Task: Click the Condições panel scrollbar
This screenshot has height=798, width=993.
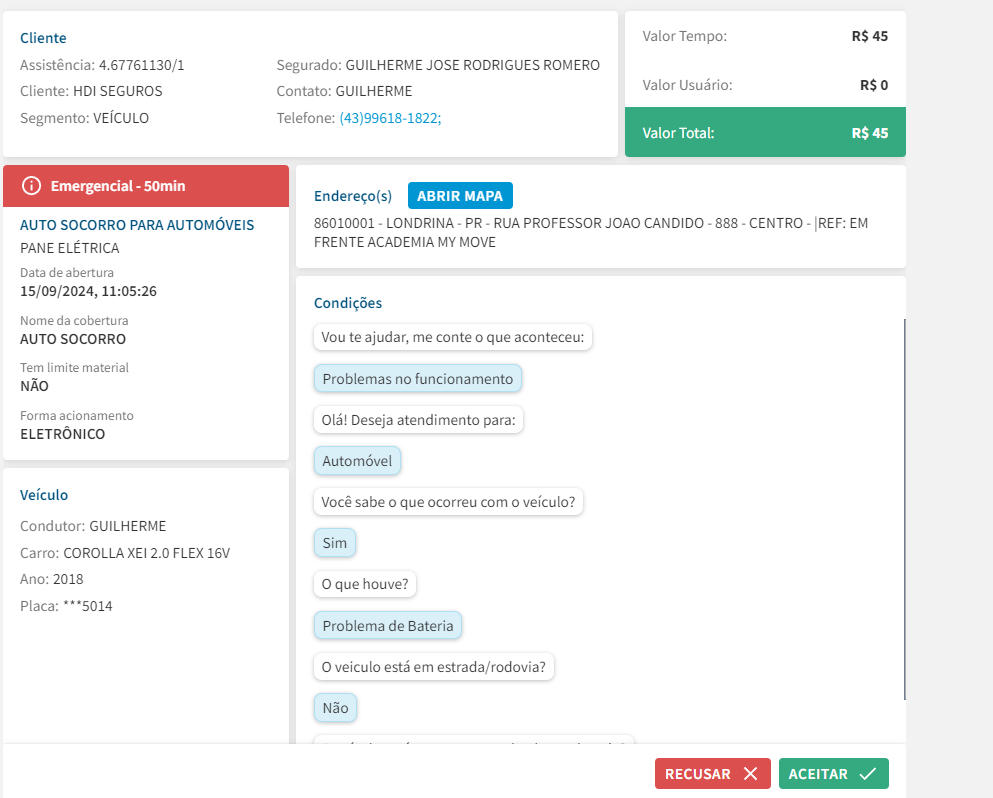Action: coord(904,510)
